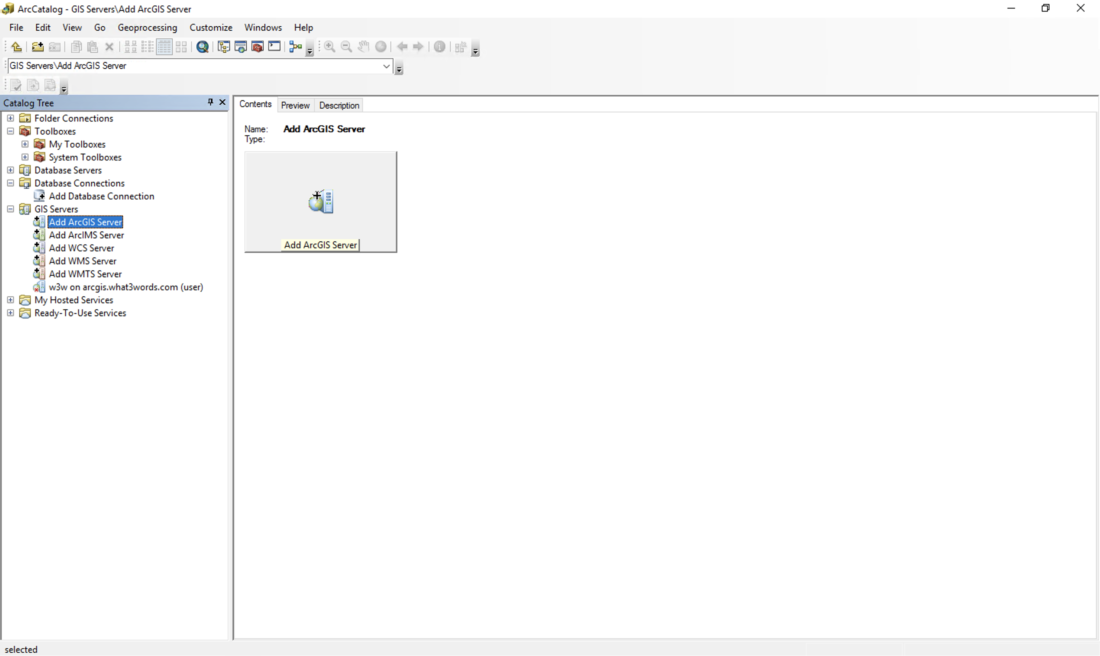
Task: Select the Pan hand tool
Action: (363, 47)
